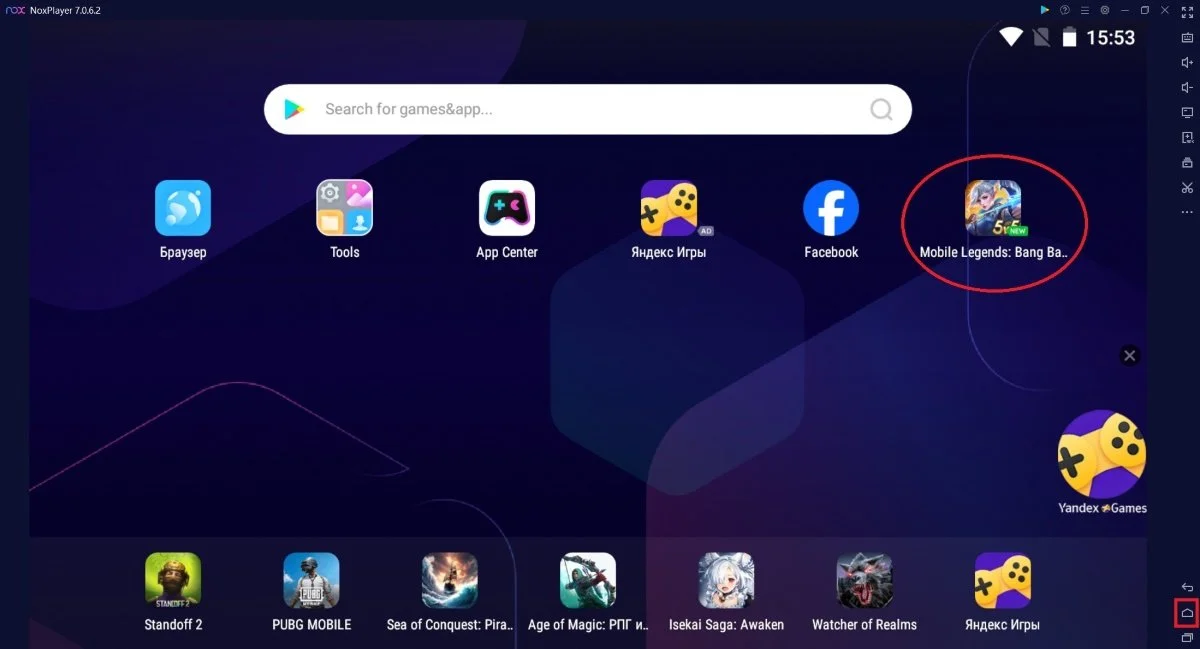Open the toolbox icon in sidebar
This screenshot has width=1200, height=649.
(x=1187, y=162)
